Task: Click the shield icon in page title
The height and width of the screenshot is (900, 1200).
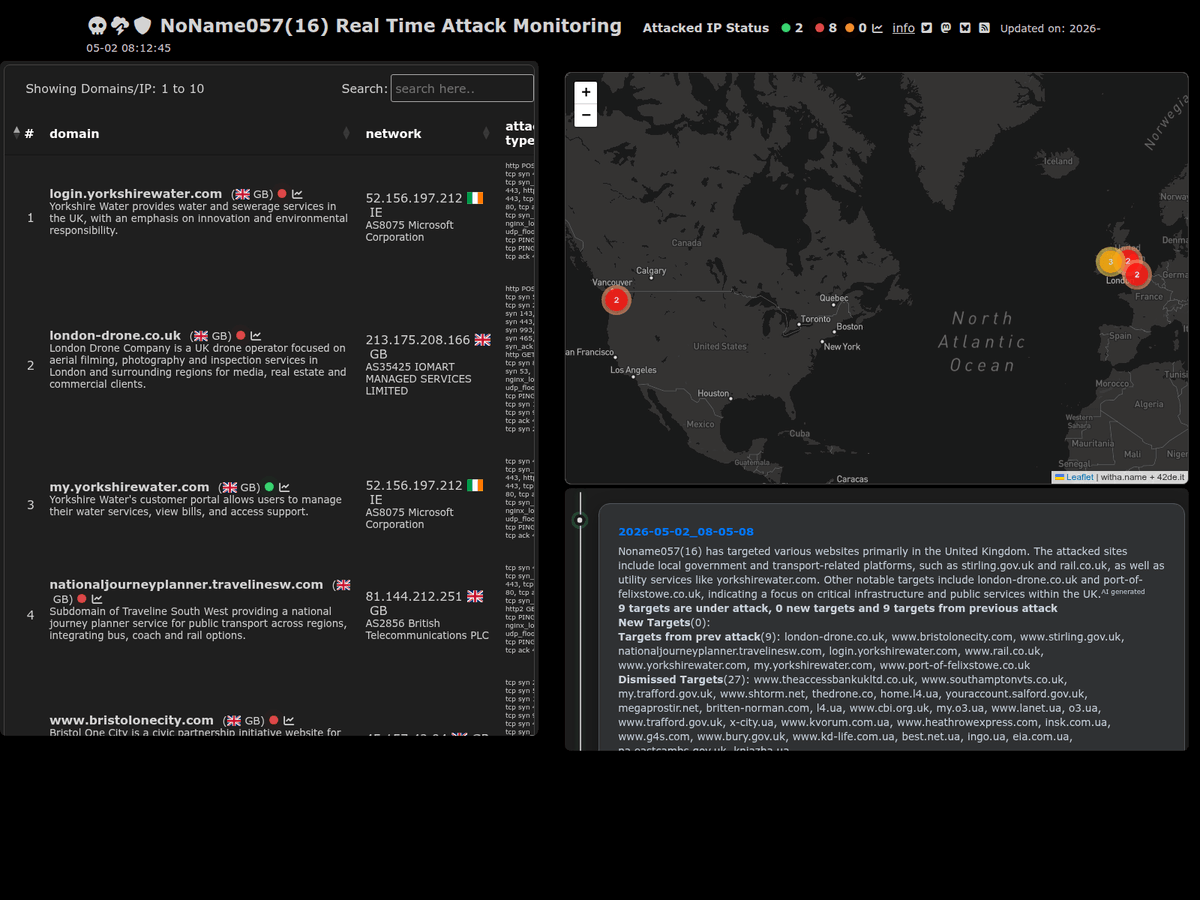Action: 143,26
